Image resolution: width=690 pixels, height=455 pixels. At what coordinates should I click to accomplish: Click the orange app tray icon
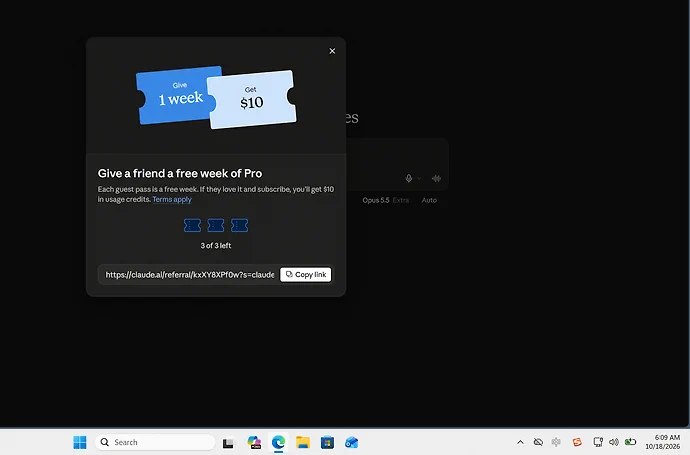pos(577,442)
